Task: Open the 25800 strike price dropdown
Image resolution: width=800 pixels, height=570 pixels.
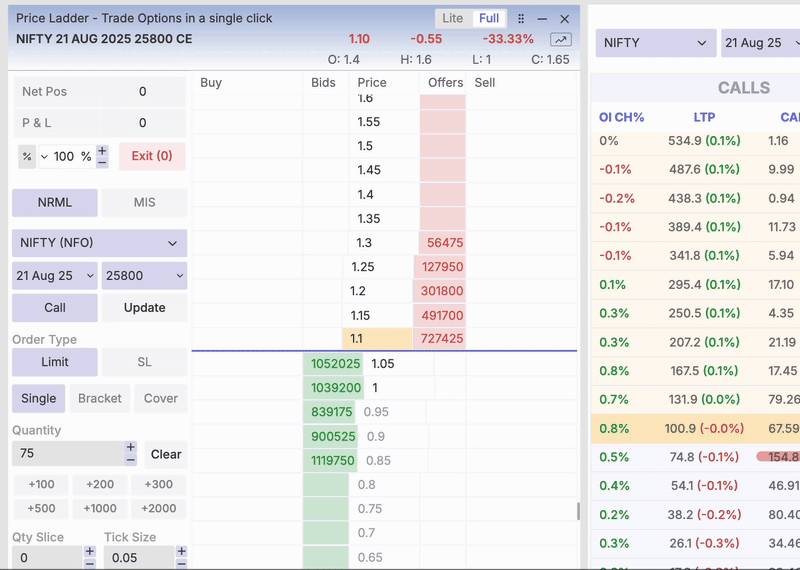Action: 144,275
